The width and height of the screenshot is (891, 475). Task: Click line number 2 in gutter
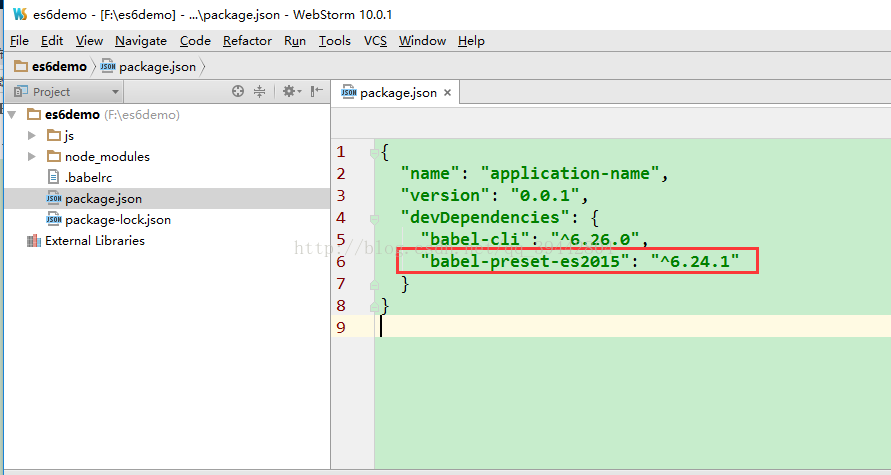(341, 174)
